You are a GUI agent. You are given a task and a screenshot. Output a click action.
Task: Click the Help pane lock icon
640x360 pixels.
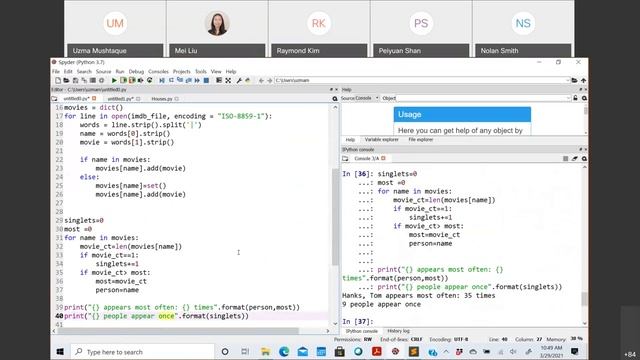(576, 98)
